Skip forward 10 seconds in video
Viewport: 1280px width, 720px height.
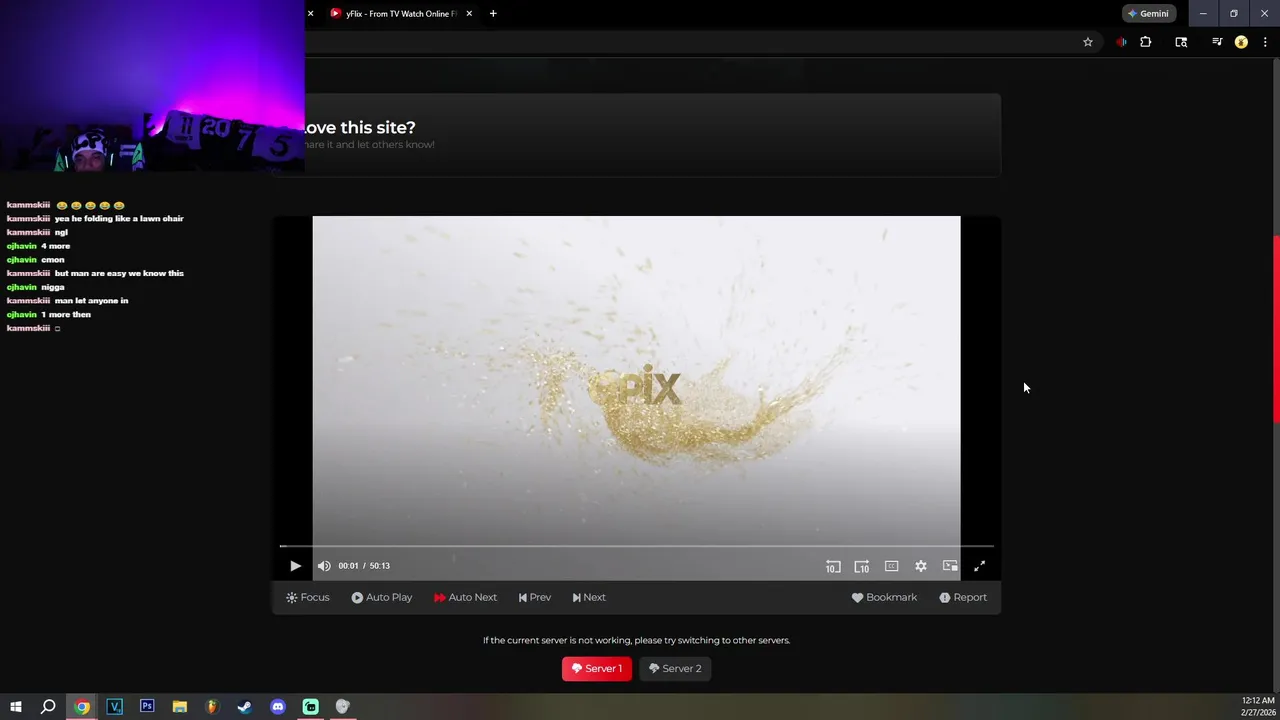(x=862, y=566)
